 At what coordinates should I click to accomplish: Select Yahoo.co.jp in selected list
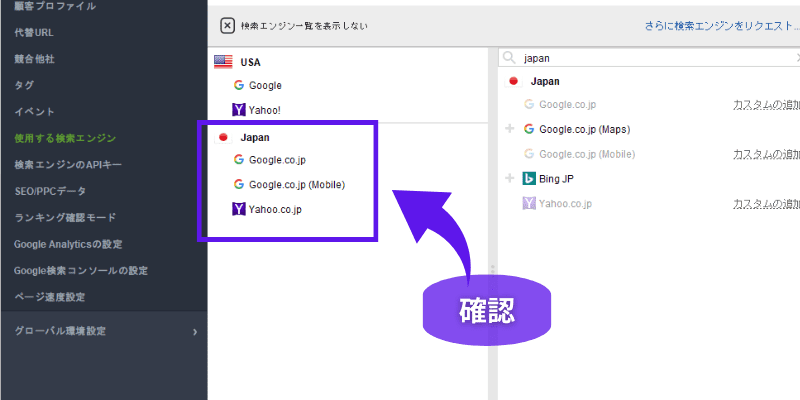point(275,209)
